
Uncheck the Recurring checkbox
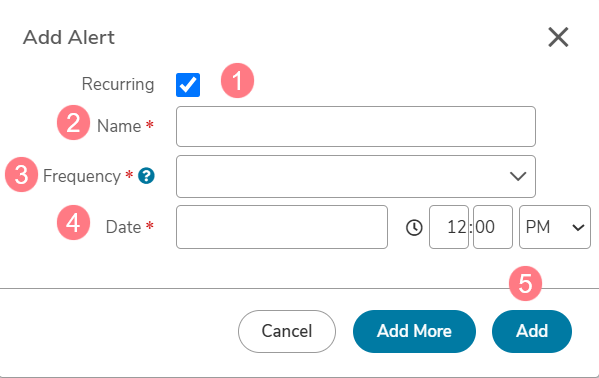point(188,85)
